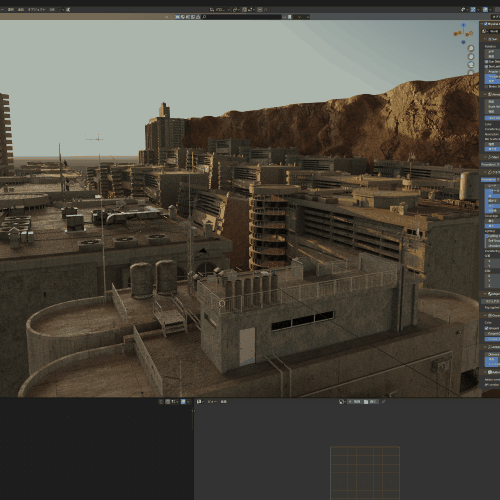This screenshot has height=500, width=500.
Task: Click the blue Z axis on navigation gizmo
Action: [463, 25]
